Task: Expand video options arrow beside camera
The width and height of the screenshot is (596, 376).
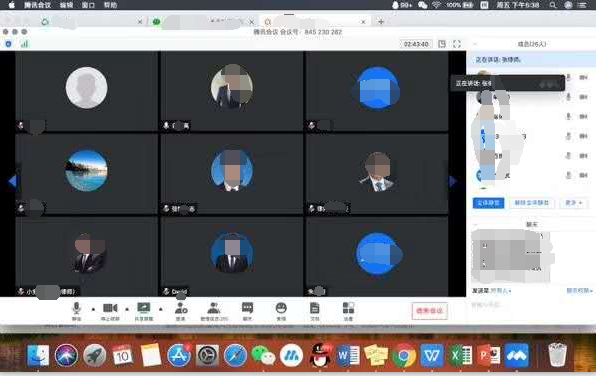Action: pos(127,309)
